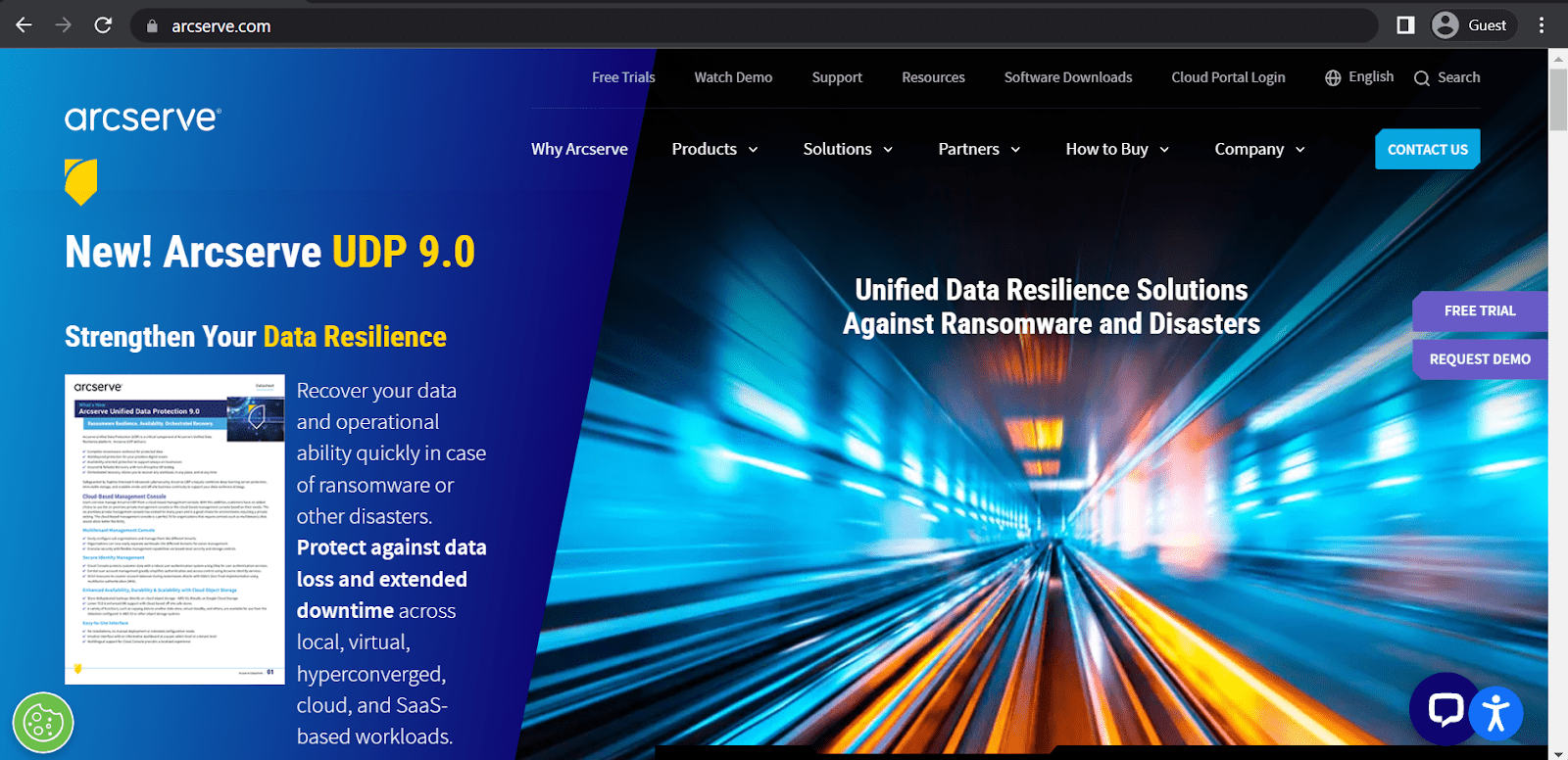The height and width of the screenshot is (760, 1568).
Task: Click the Free Trial side button
Action: pos(1479,310)
